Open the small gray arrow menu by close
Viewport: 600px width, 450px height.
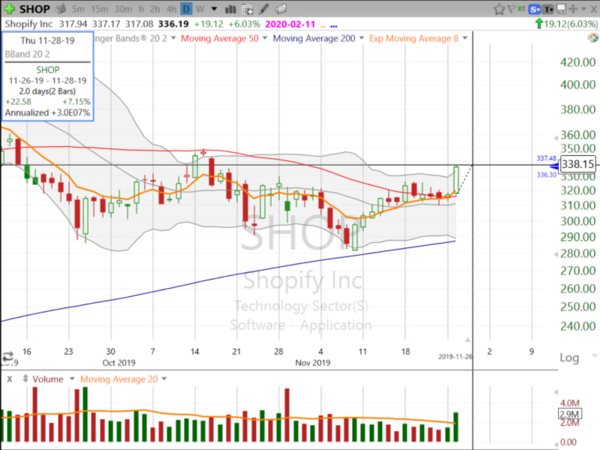coord(584,9)
